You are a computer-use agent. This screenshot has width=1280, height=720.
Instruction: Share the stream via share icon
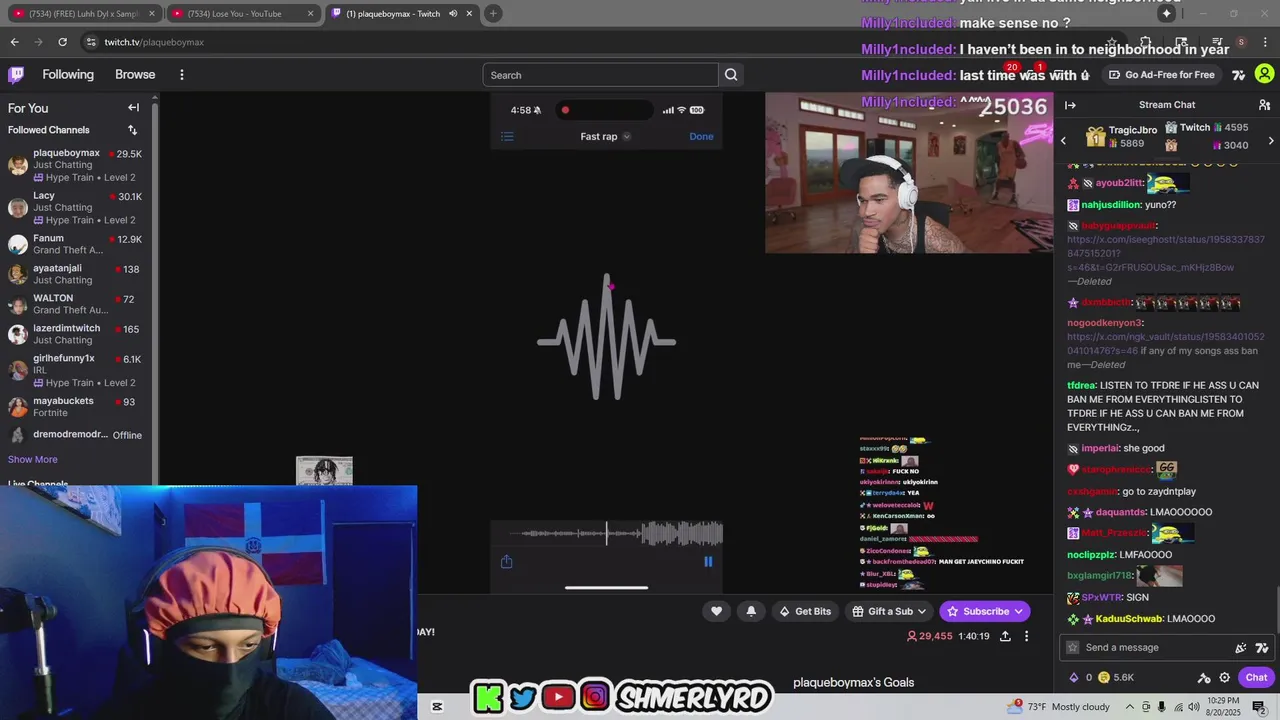1005,636
